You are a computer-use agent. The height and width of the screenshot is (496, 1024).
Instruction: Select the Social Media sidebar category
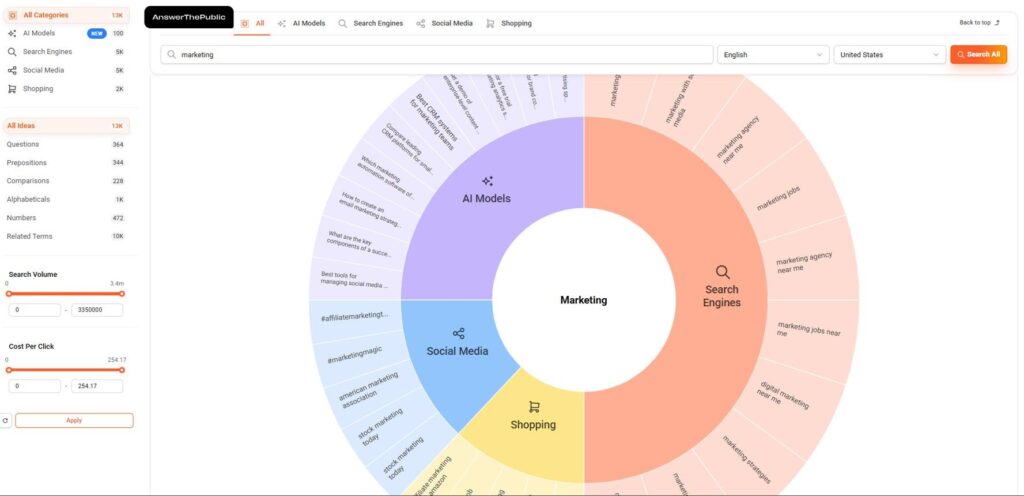click(66, 70)
